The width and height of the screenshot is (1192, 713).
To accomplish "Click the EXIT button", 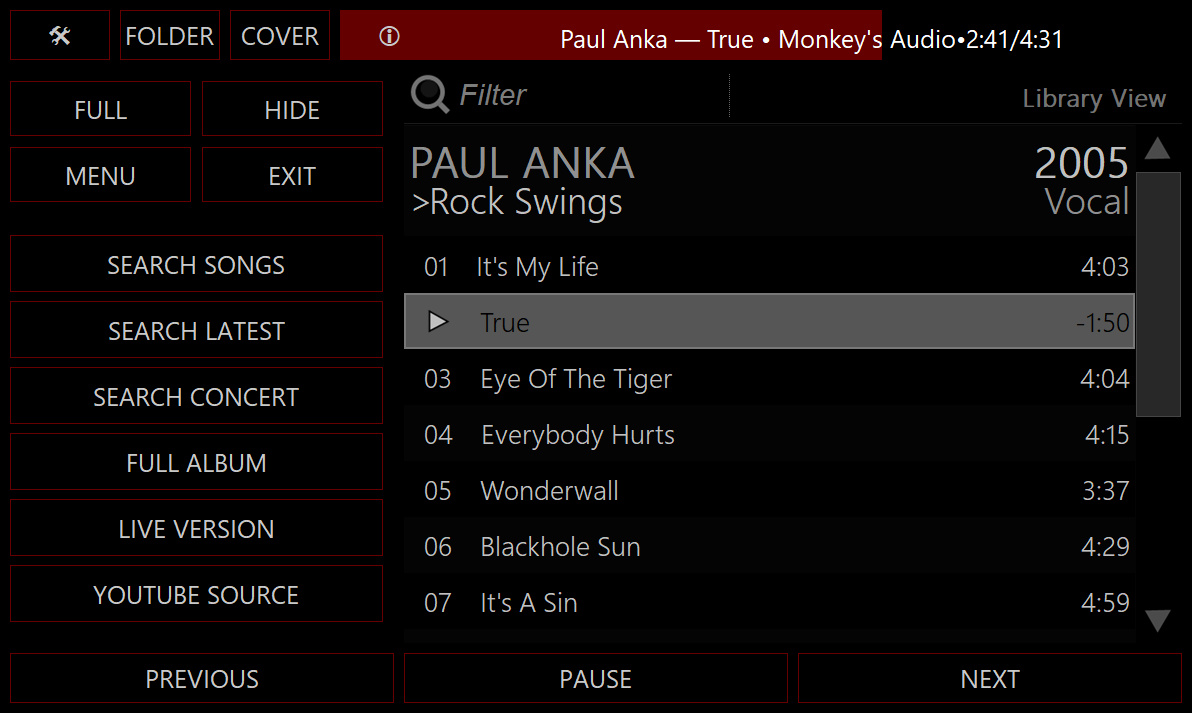I will [292, 176].
